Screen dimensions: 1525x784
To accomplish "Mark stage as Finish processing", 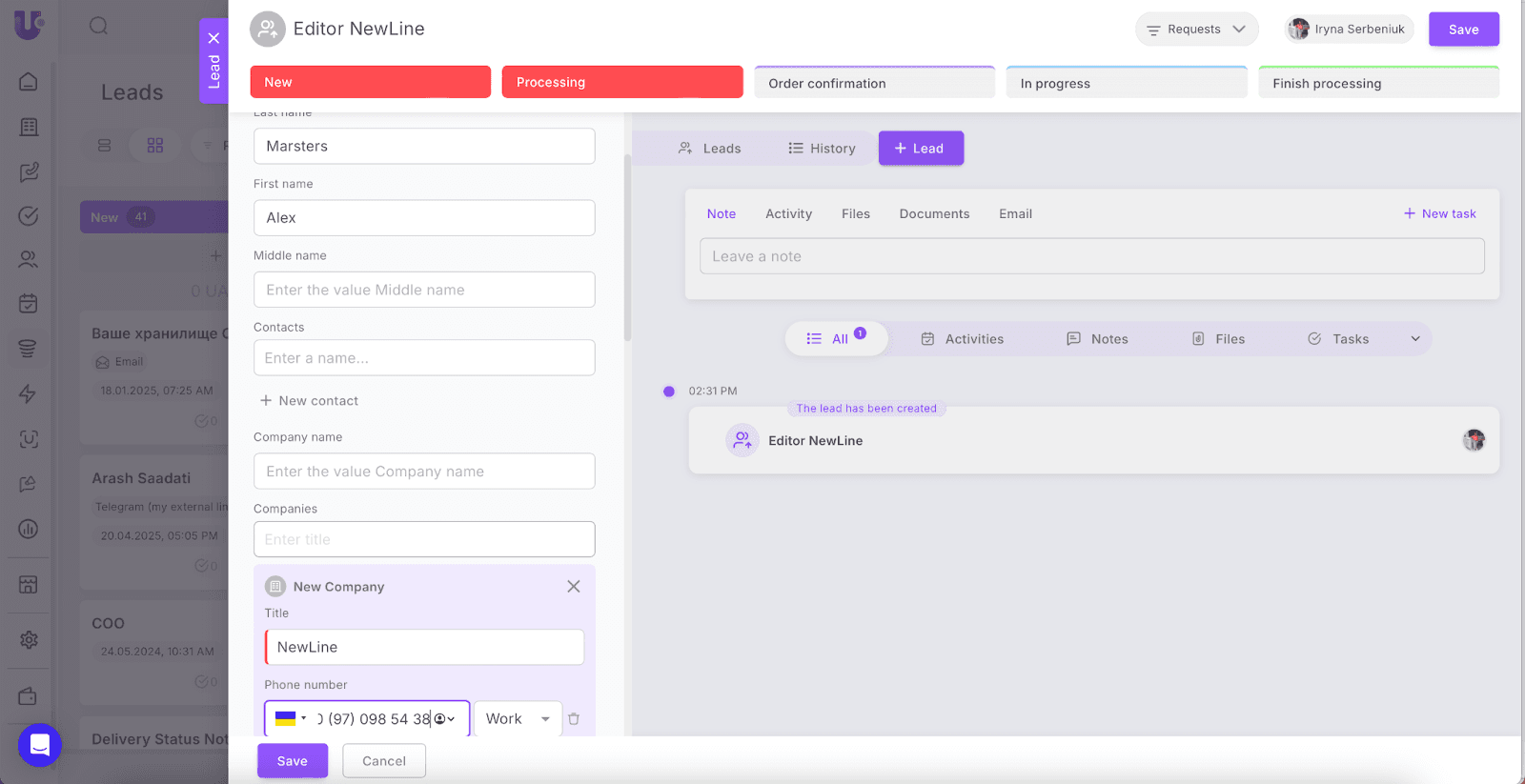I will coord(1377,84).
